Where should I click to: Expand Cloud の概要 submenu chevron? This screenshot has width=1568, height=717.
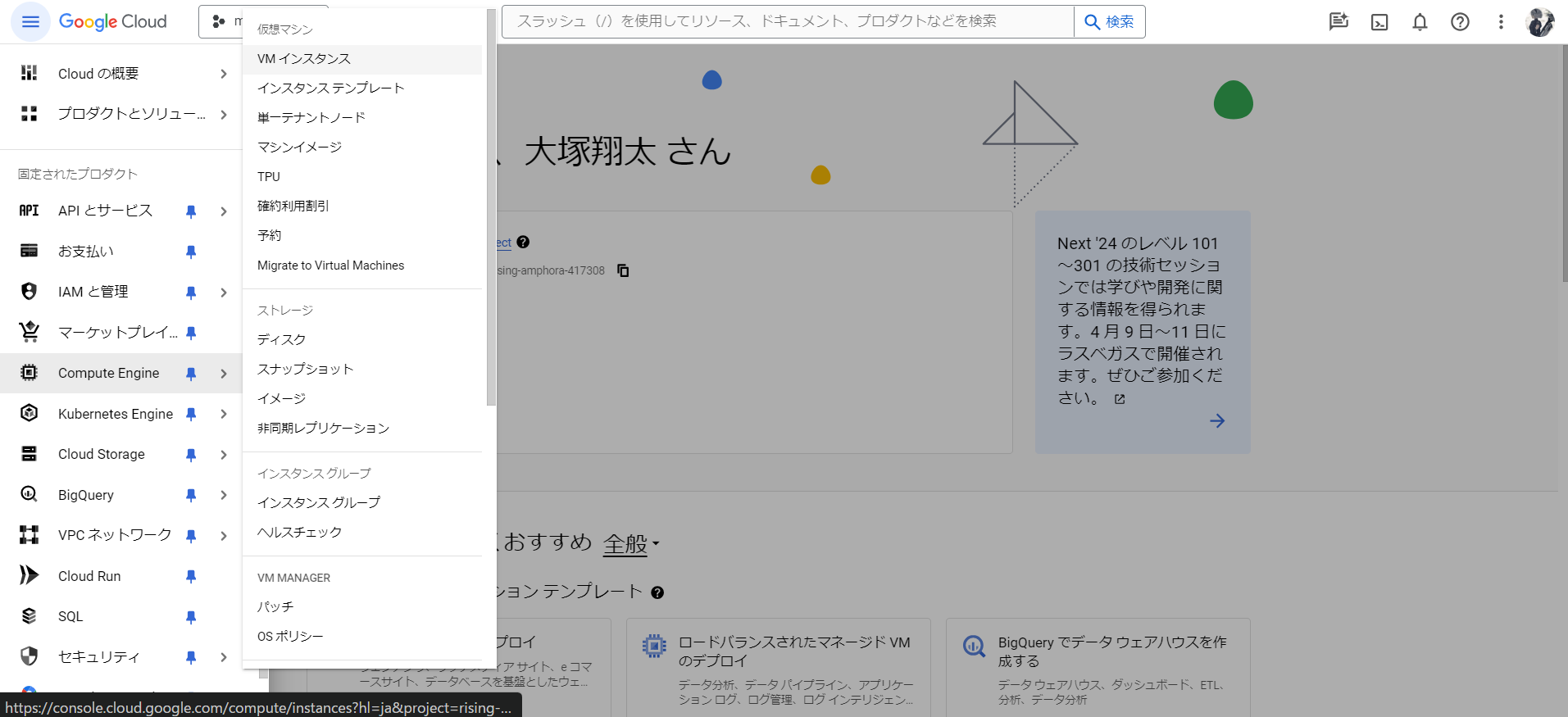point(224,74)
